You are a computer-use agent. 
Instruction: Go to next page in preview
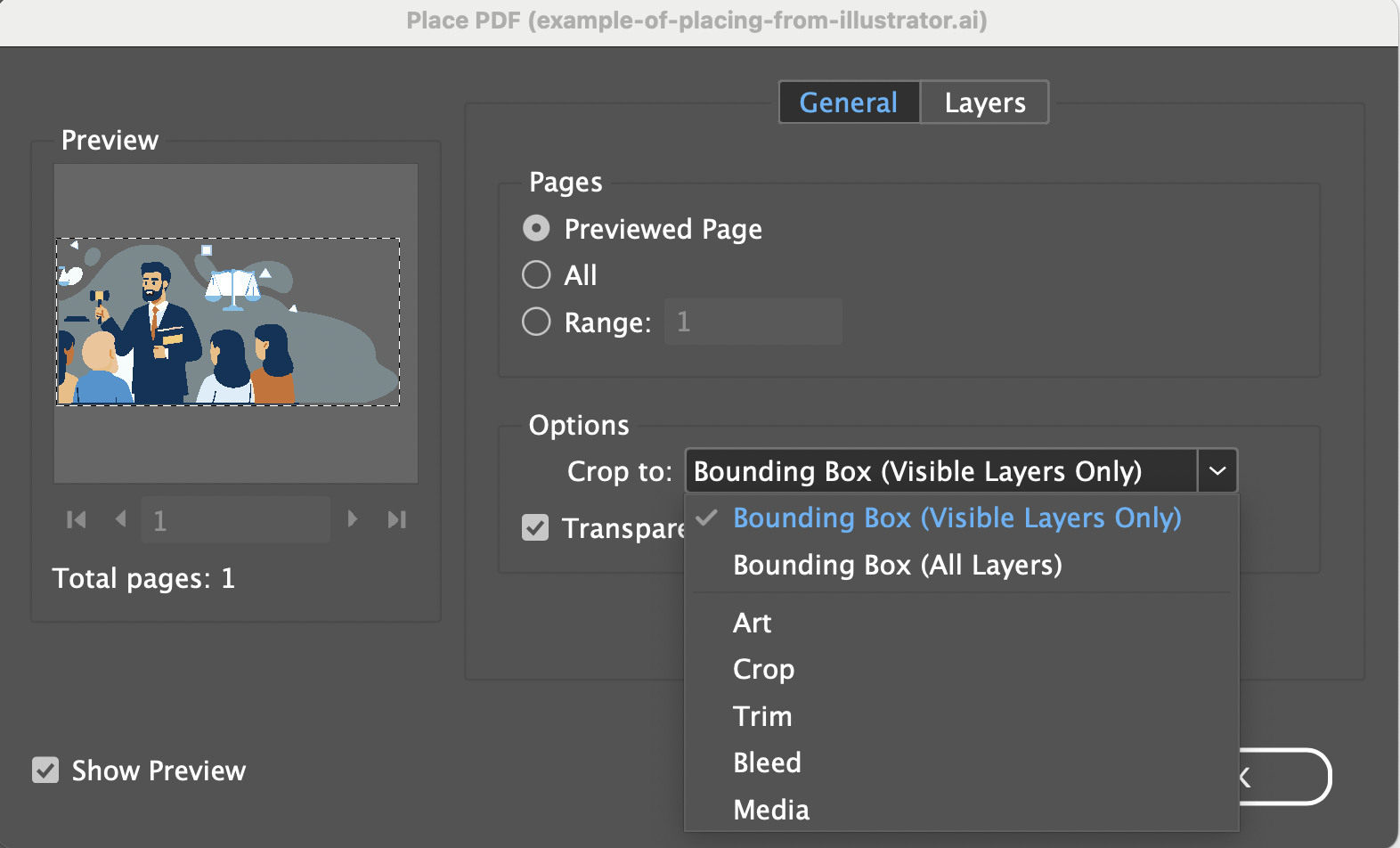[353, 518]
